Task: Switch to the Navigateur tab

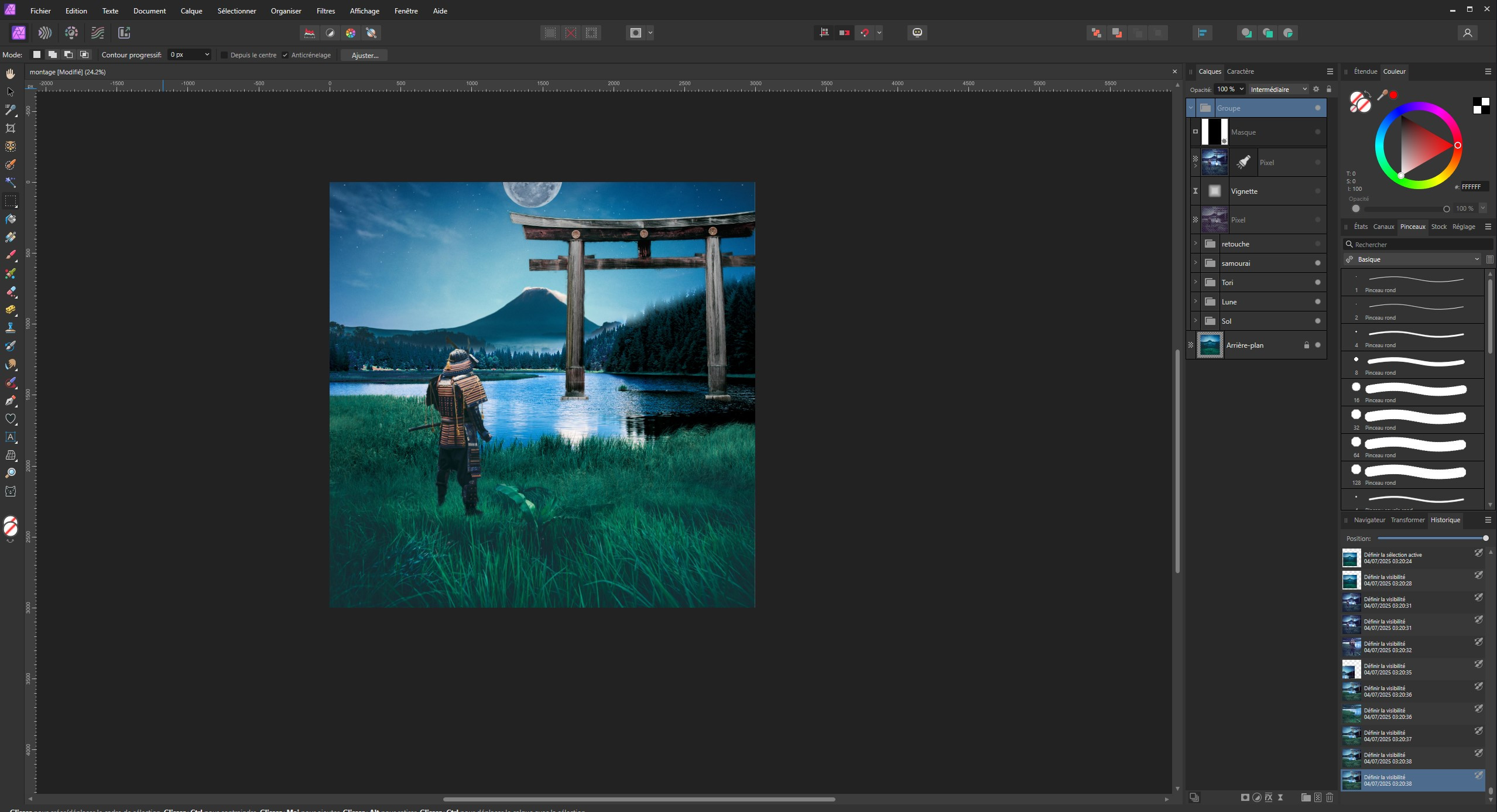Action: pos(1369,520)
